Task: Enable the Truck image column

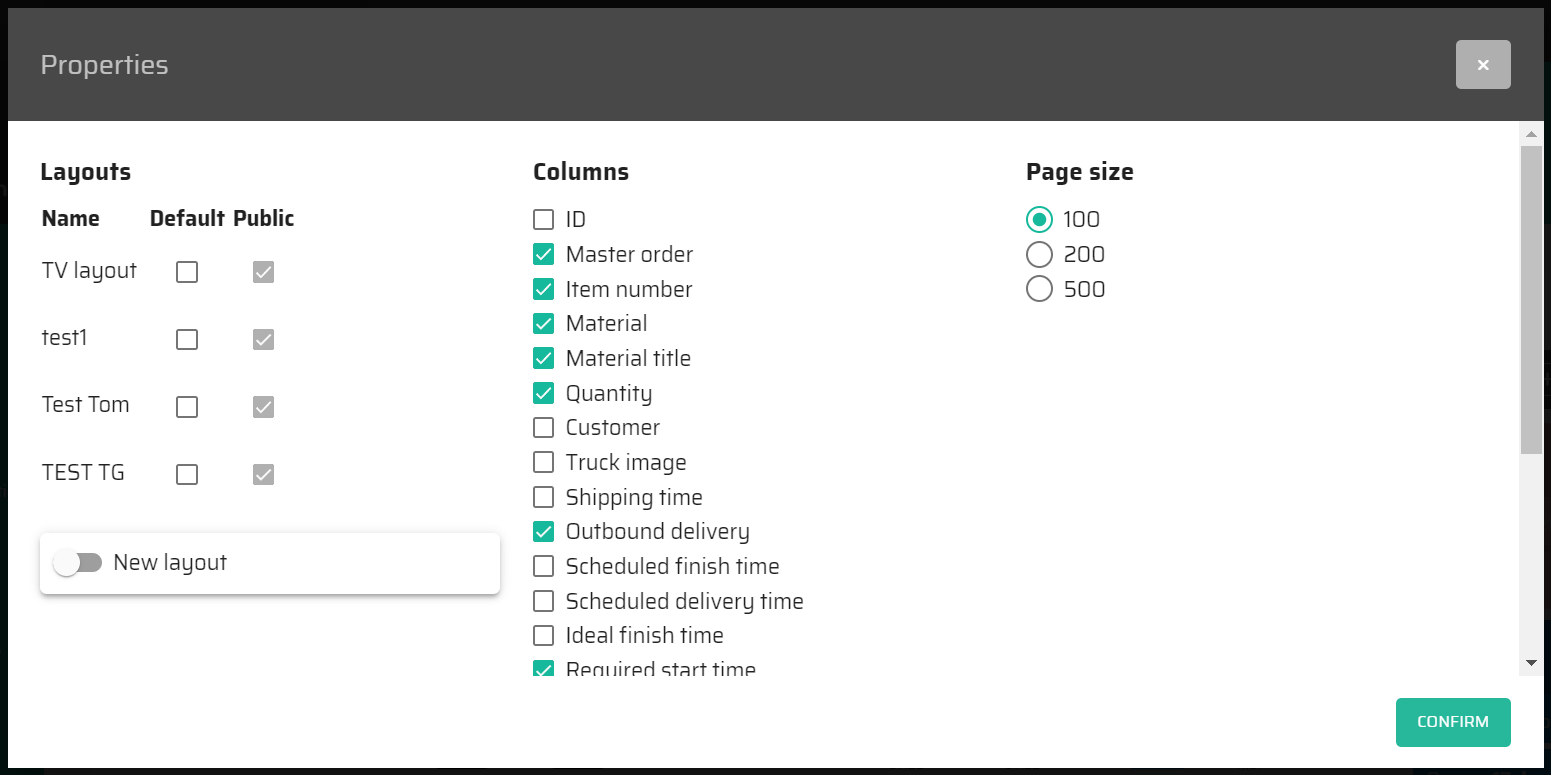Action: coord(543,462)
